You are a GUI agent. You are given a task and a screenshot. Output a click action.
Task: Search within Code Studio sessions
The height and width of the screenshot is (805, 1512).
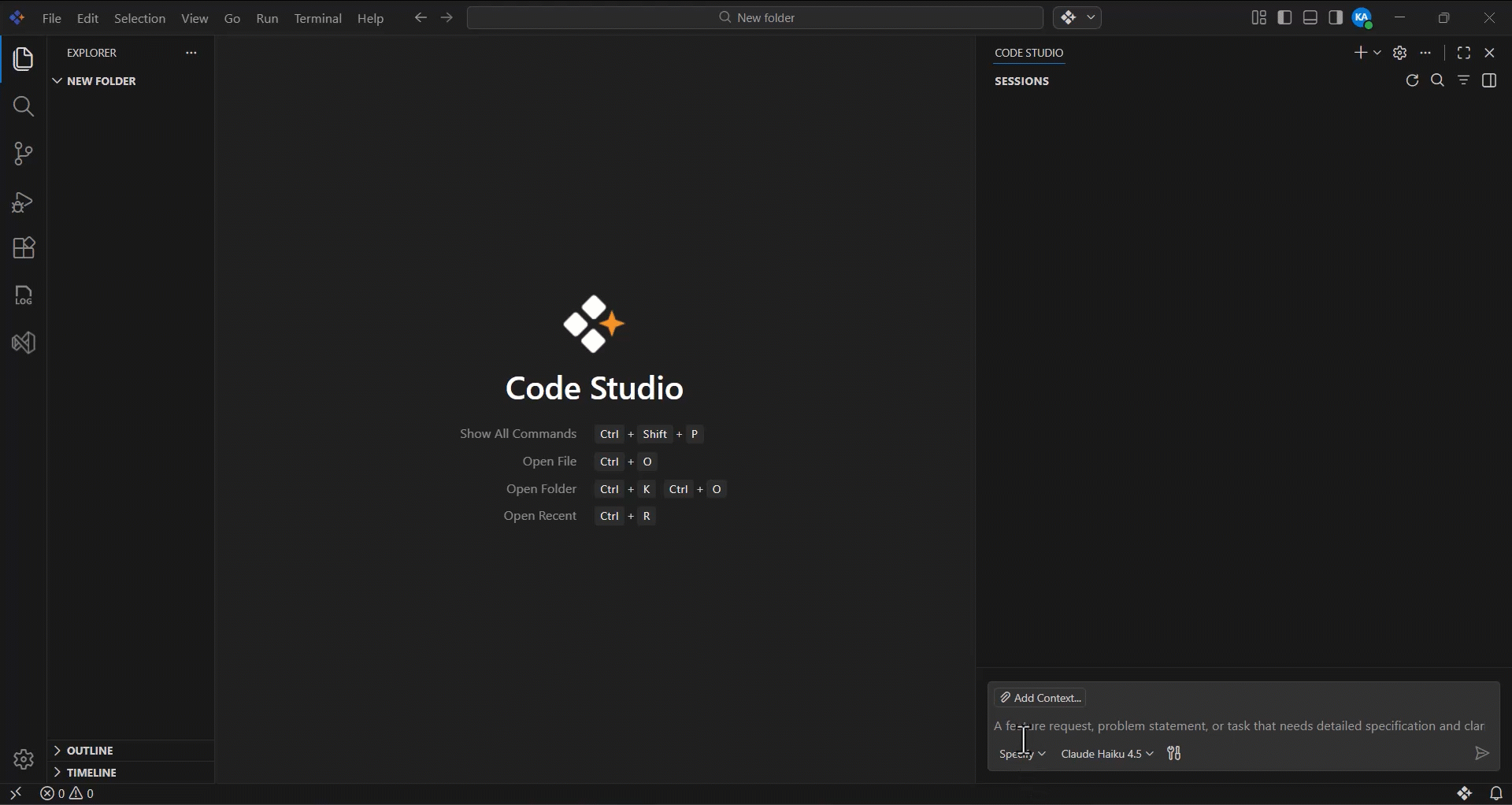point(1438,80)
